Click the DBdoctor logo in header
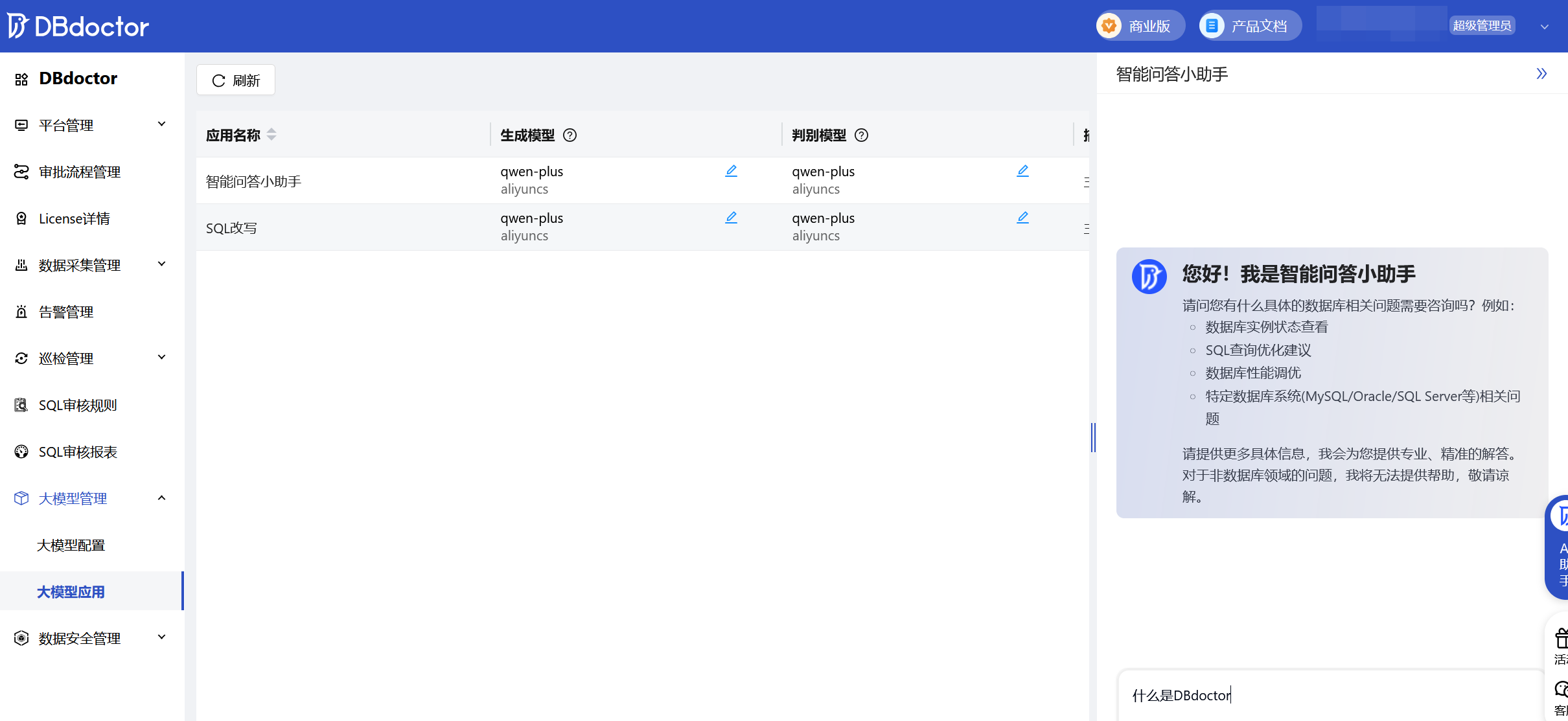Screen dimensions: 1568x721 coord(78,26)
